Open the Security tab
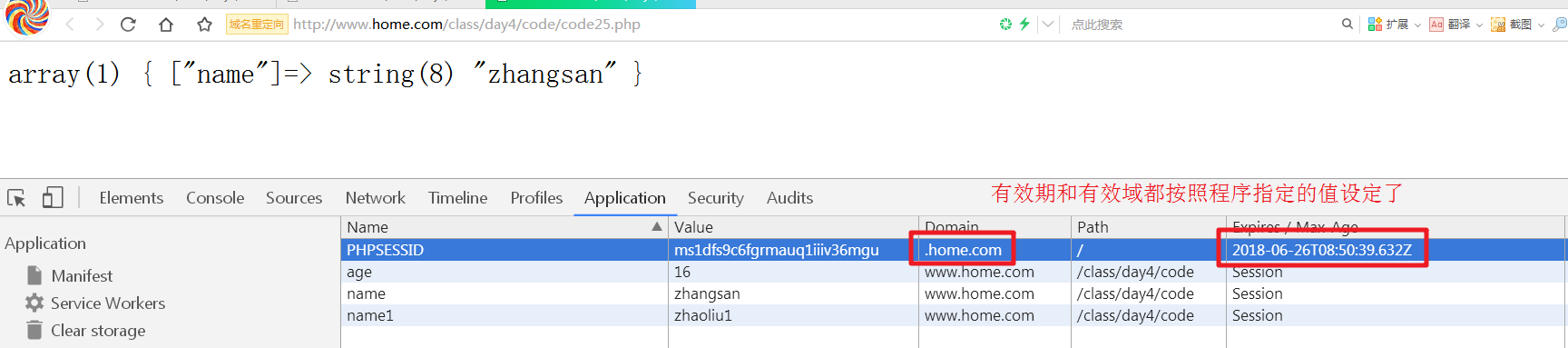 click(715, 198)
